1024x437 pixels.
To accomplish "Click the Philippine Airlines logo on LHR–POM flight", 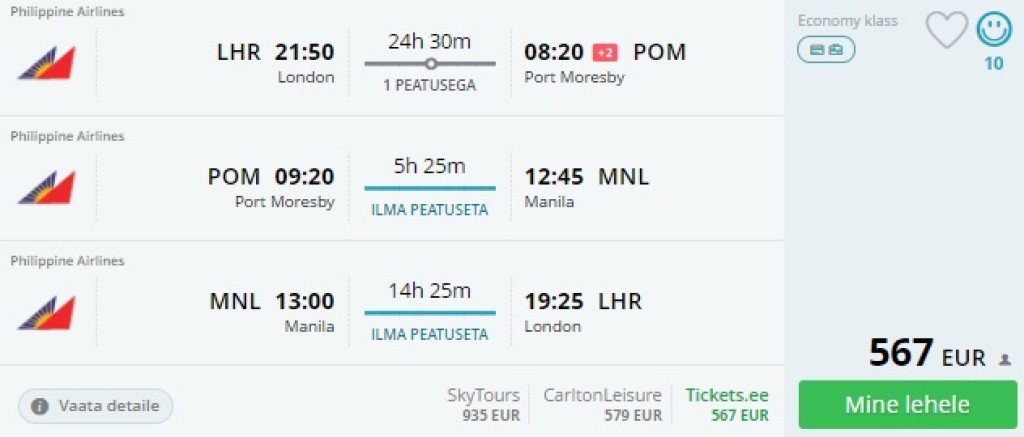I will pyautogui.click(x=46, y=63).
